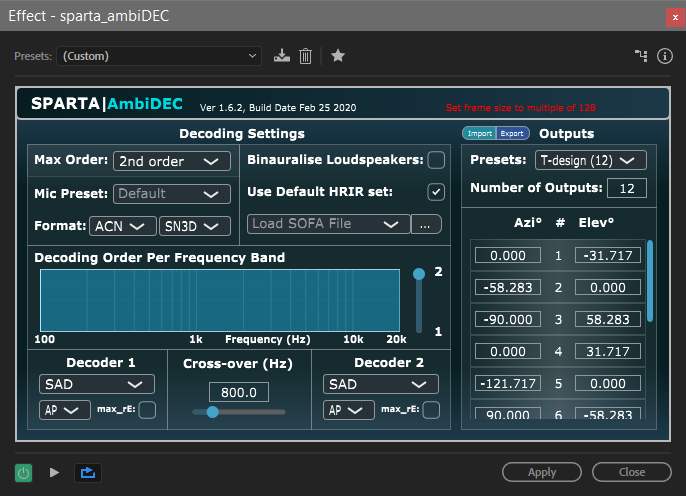Click Export loudspeaker layout button
This screenshot has height=496, width=686.
pyautogui.click(x=512, y=133)
